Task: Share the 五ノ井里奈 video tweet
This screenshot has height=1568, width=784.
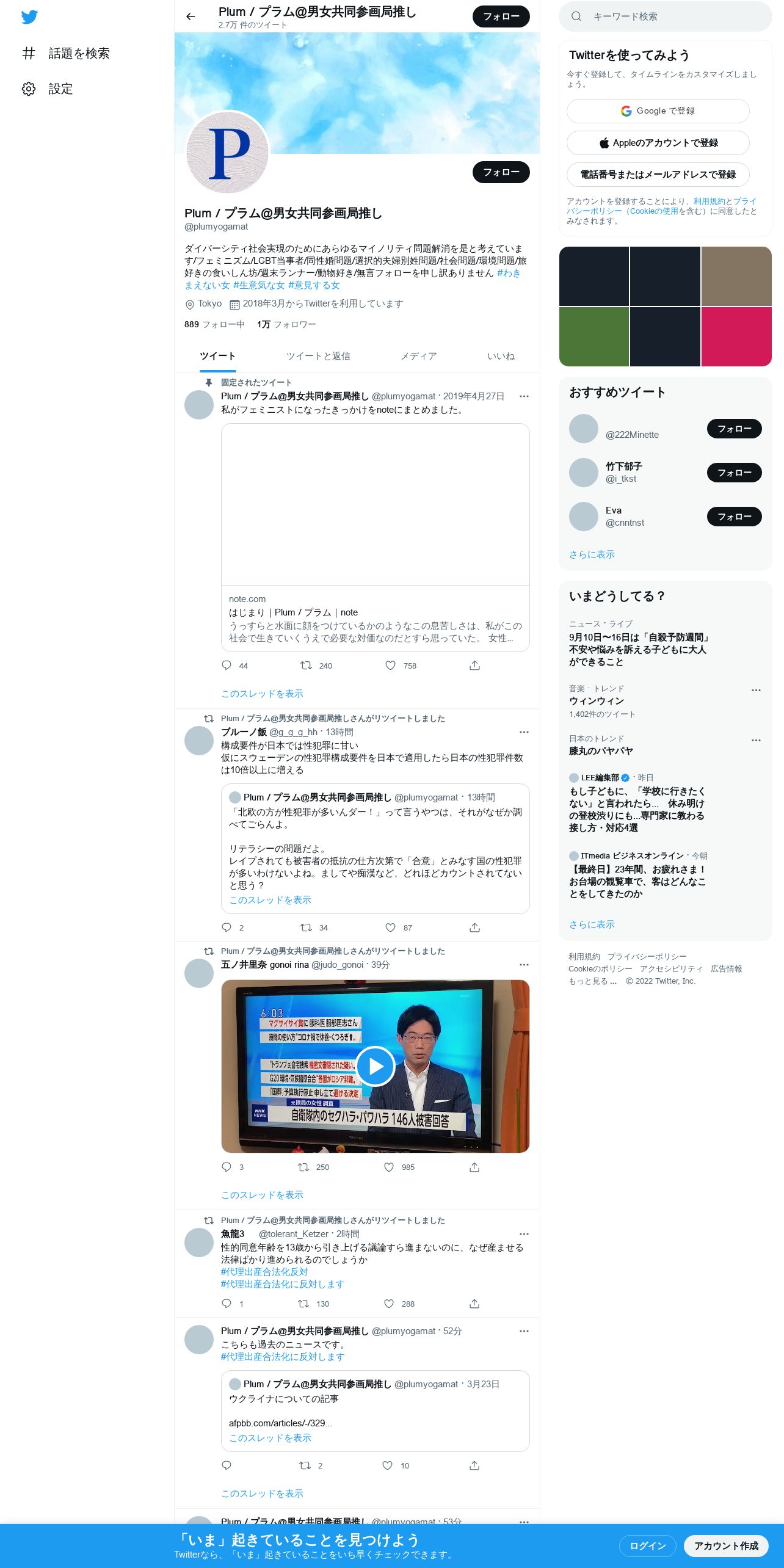Action: (474, 1167)
